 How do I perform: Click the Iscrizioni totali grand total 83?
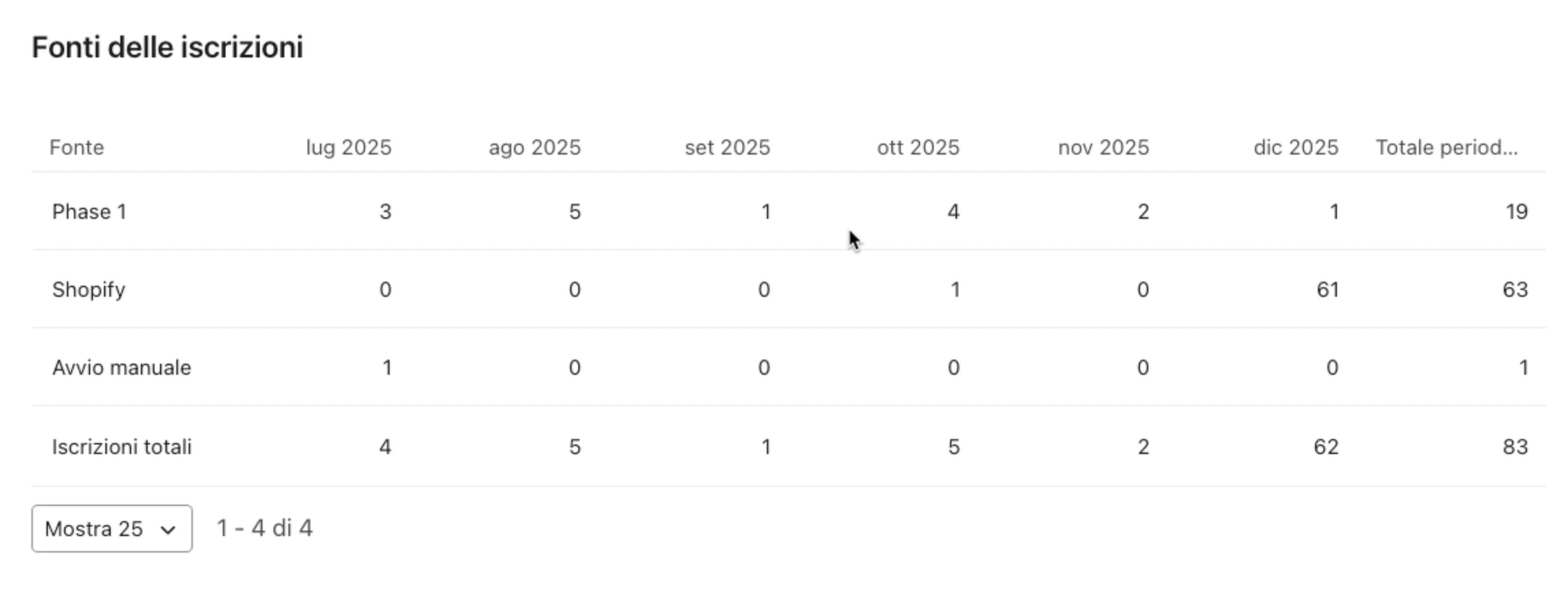pyautogui.click(x=1516, y=446)
